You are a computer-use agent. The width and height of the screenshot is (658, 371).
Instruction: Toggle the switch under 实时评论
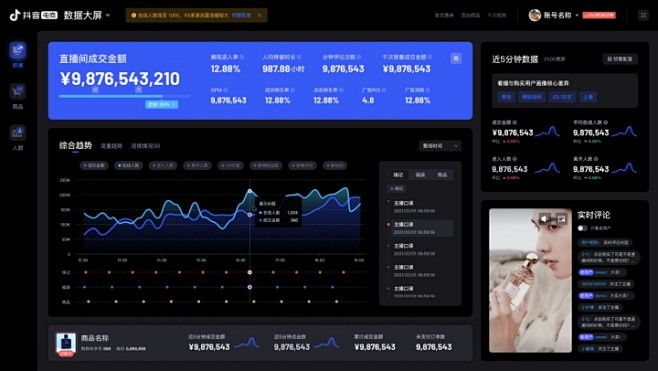coord(582,228)
